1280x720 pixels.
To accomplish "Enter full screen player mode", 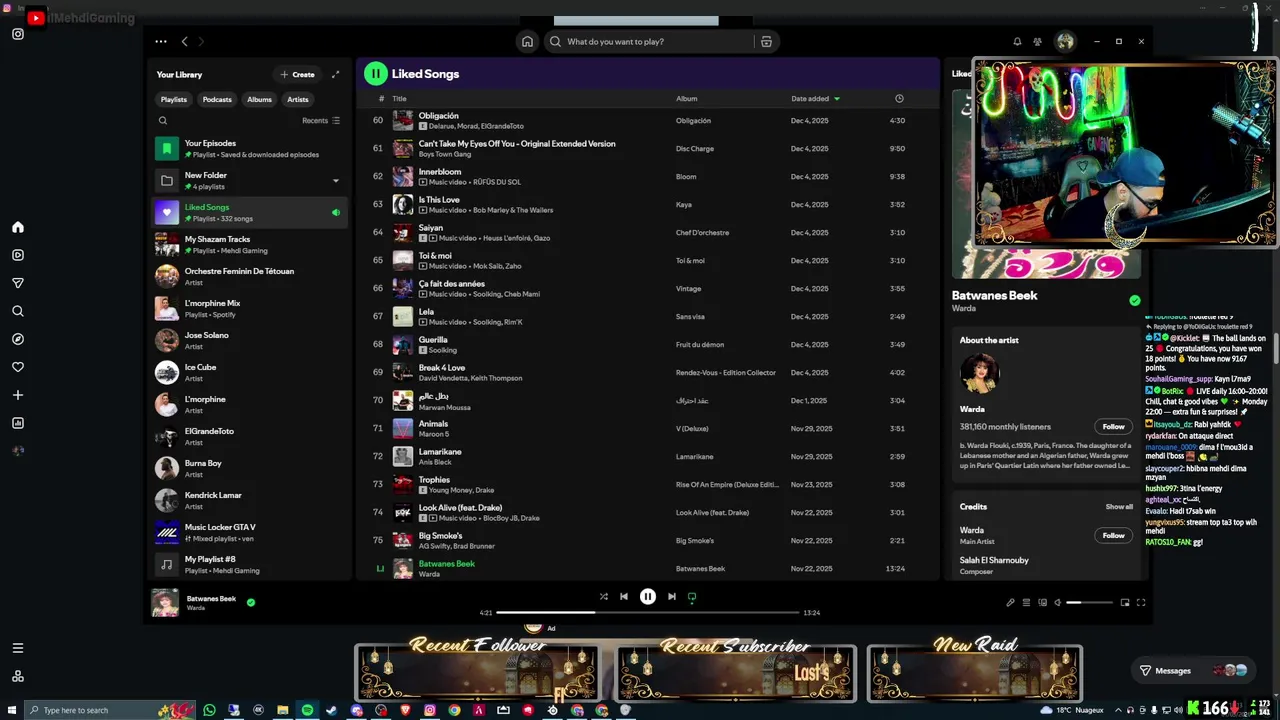I will point(1141,603).
